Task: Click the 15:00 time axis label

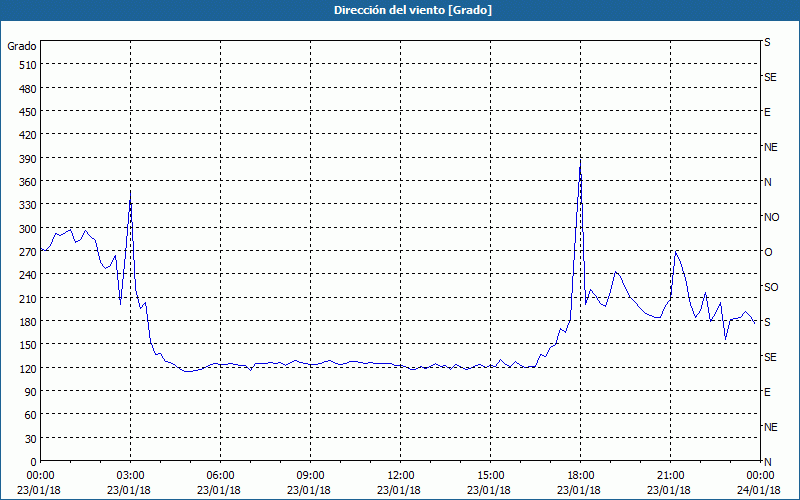Action: point(489,476)
